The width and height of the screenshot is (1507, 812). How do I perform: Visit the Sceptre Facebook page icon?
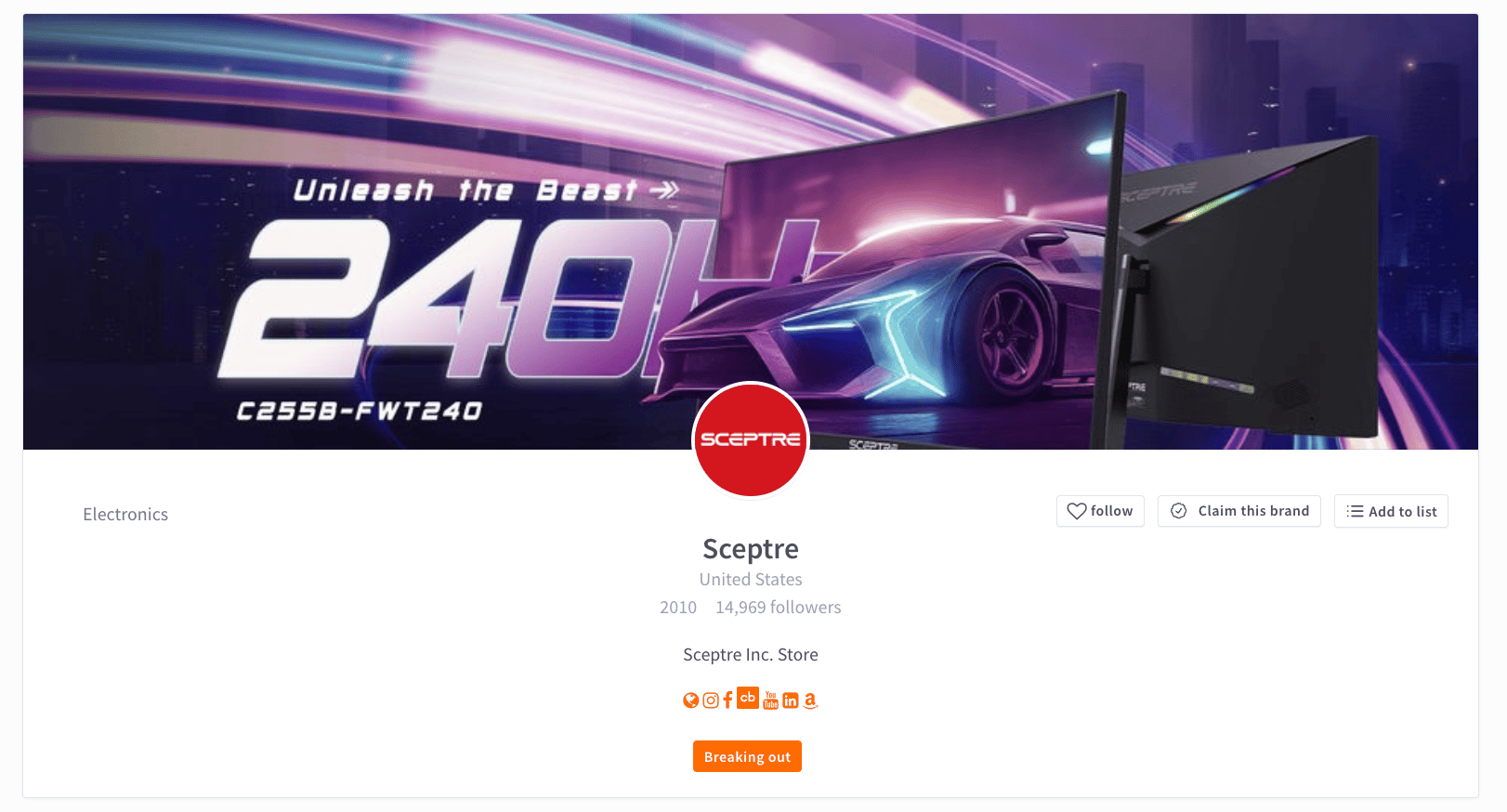click(x=728, y=700)
